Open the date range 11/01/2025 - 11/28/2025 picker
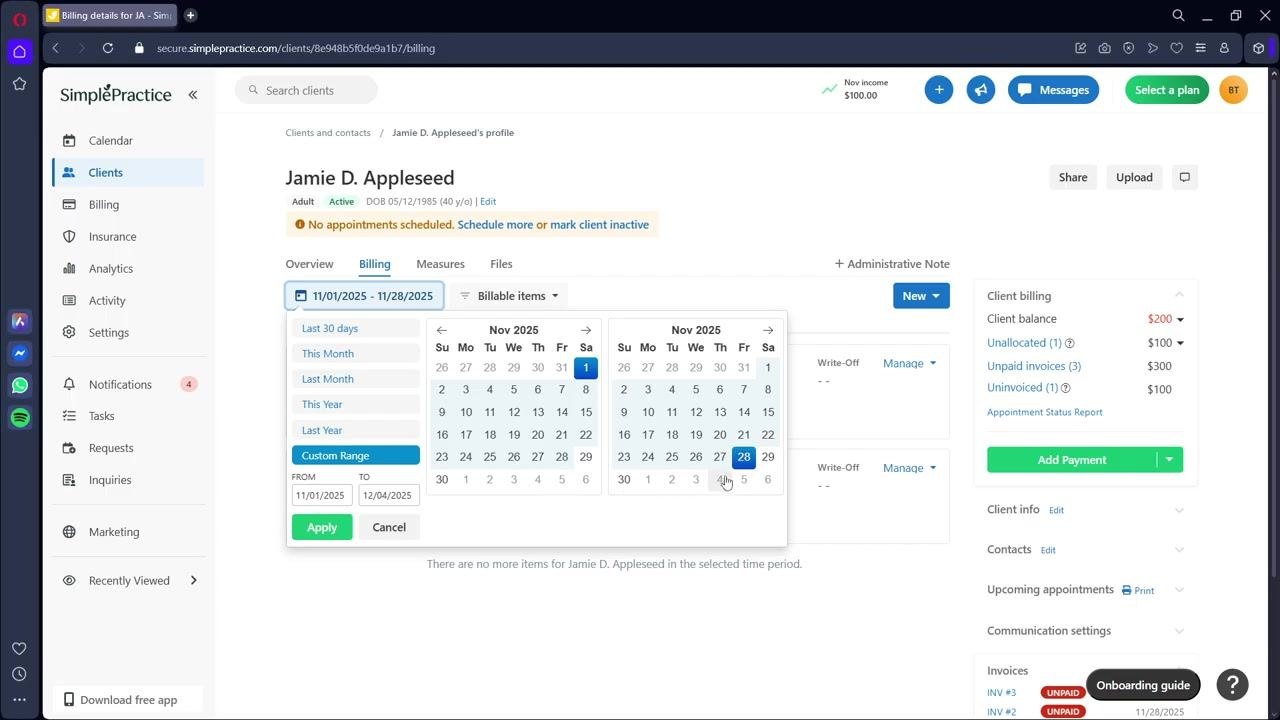 [x=364, y=296]
